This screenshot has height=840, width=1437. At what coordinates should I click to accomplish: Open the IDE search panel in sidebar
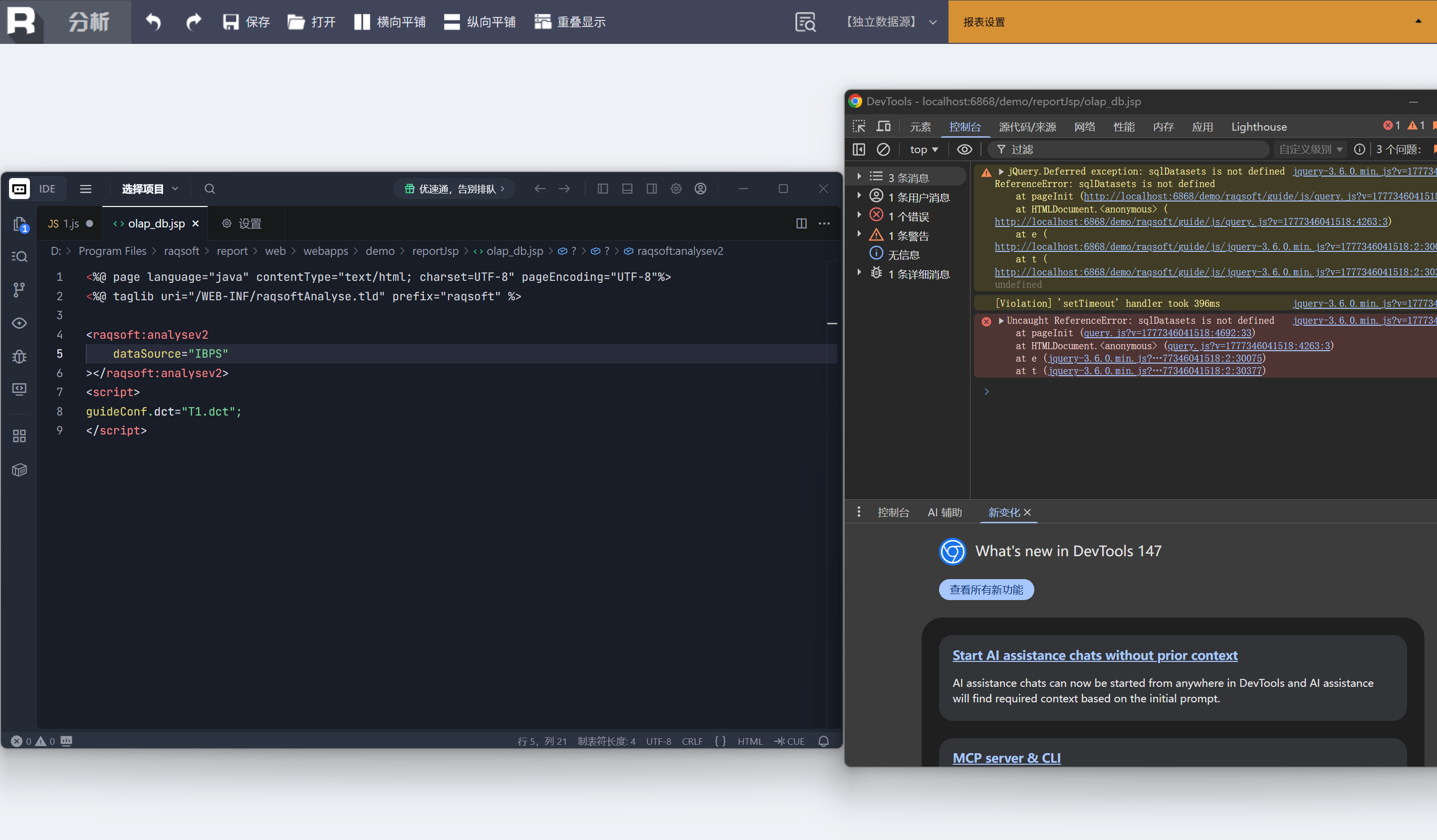pos(20,256)
